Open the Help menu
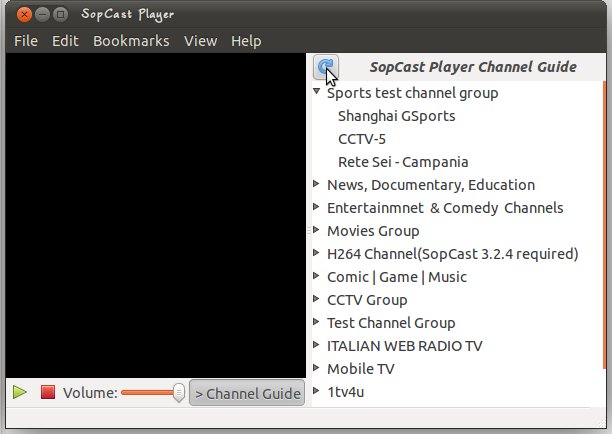612x434 pixels. click(x=246, y=41)
